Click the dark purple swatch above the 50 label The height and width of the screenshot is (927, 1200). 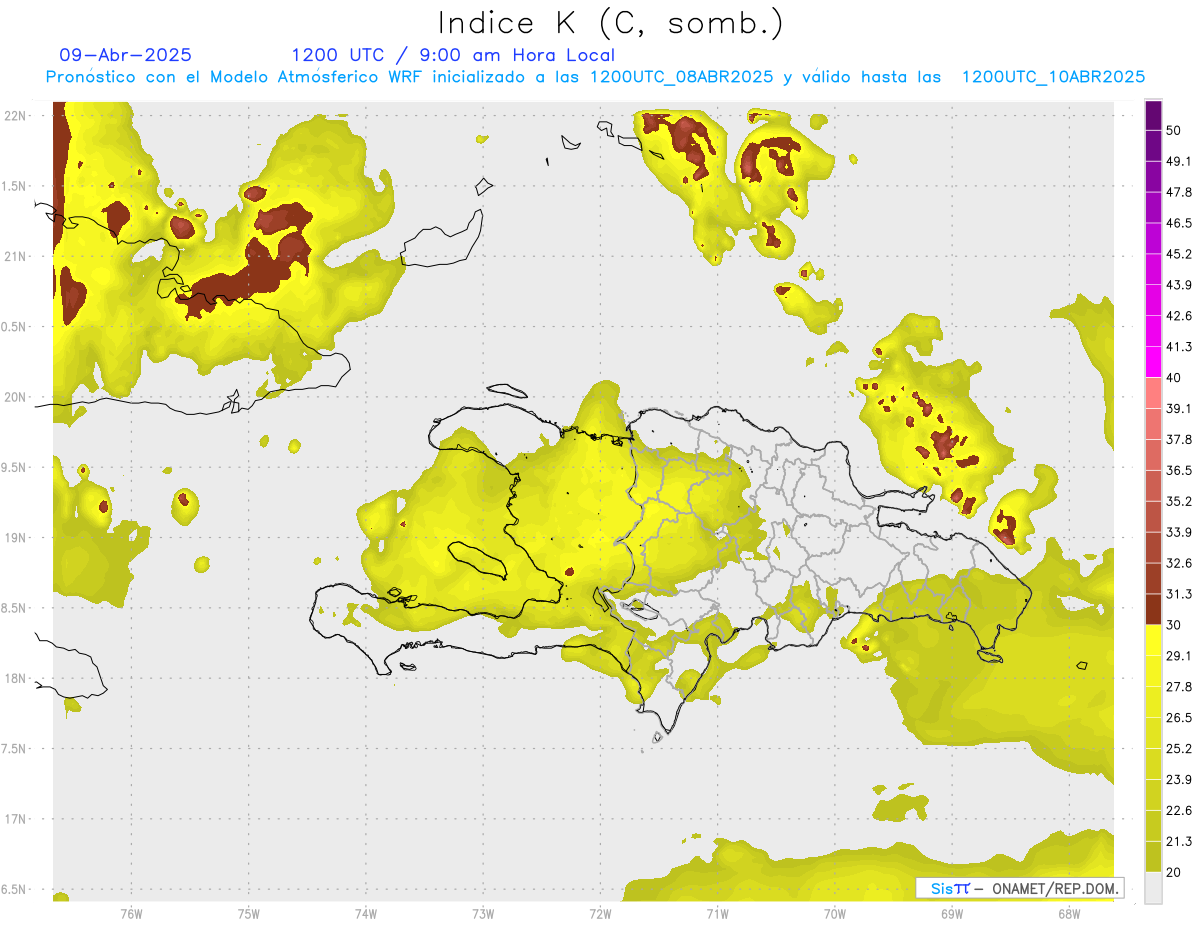(x=1153, y=116)
